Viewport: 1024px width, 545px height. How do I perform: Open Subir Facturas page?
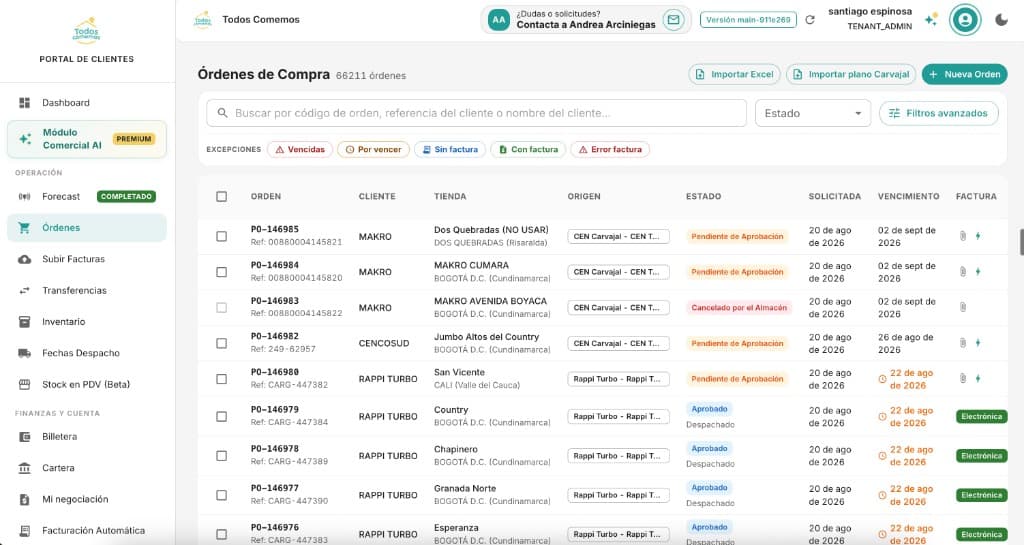point(87,259)
